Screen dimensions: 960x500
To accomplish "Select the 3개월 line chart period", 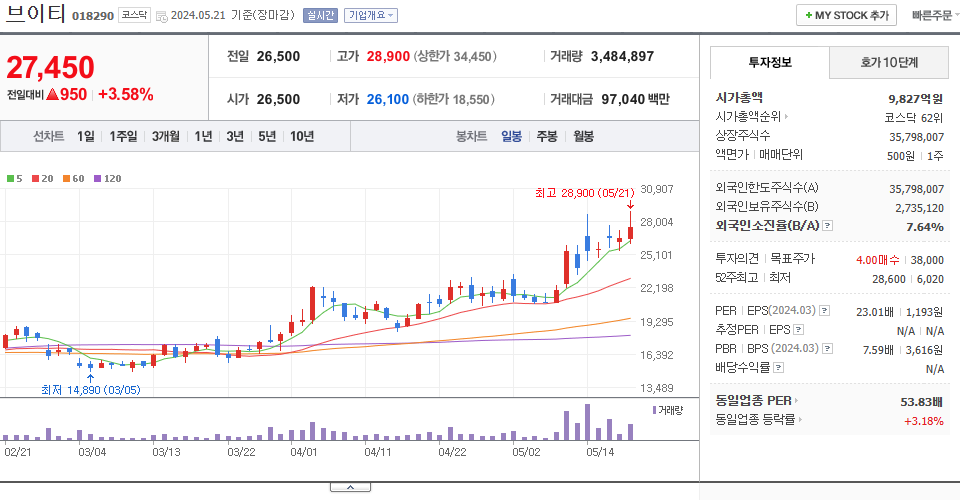I will coord(166,136).
